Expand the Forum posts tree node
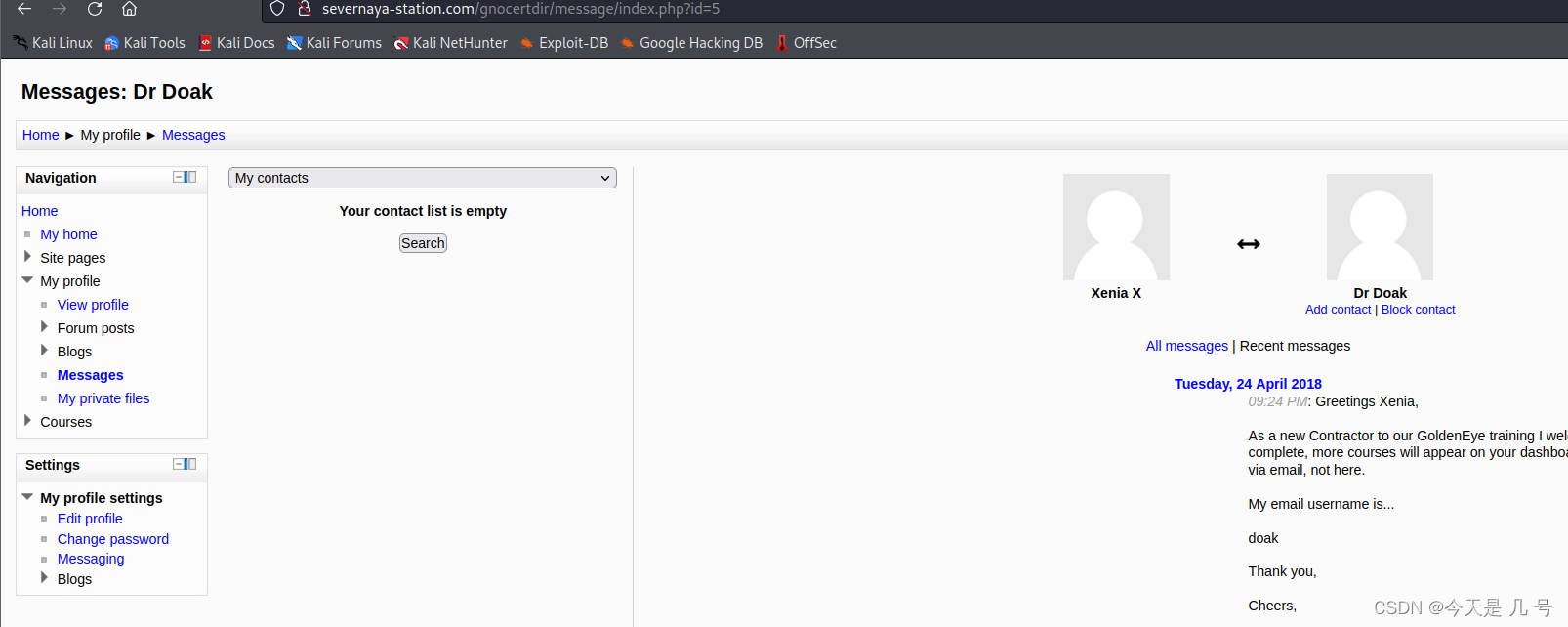This screenshot has width=1568, height=627. [44, 327]
